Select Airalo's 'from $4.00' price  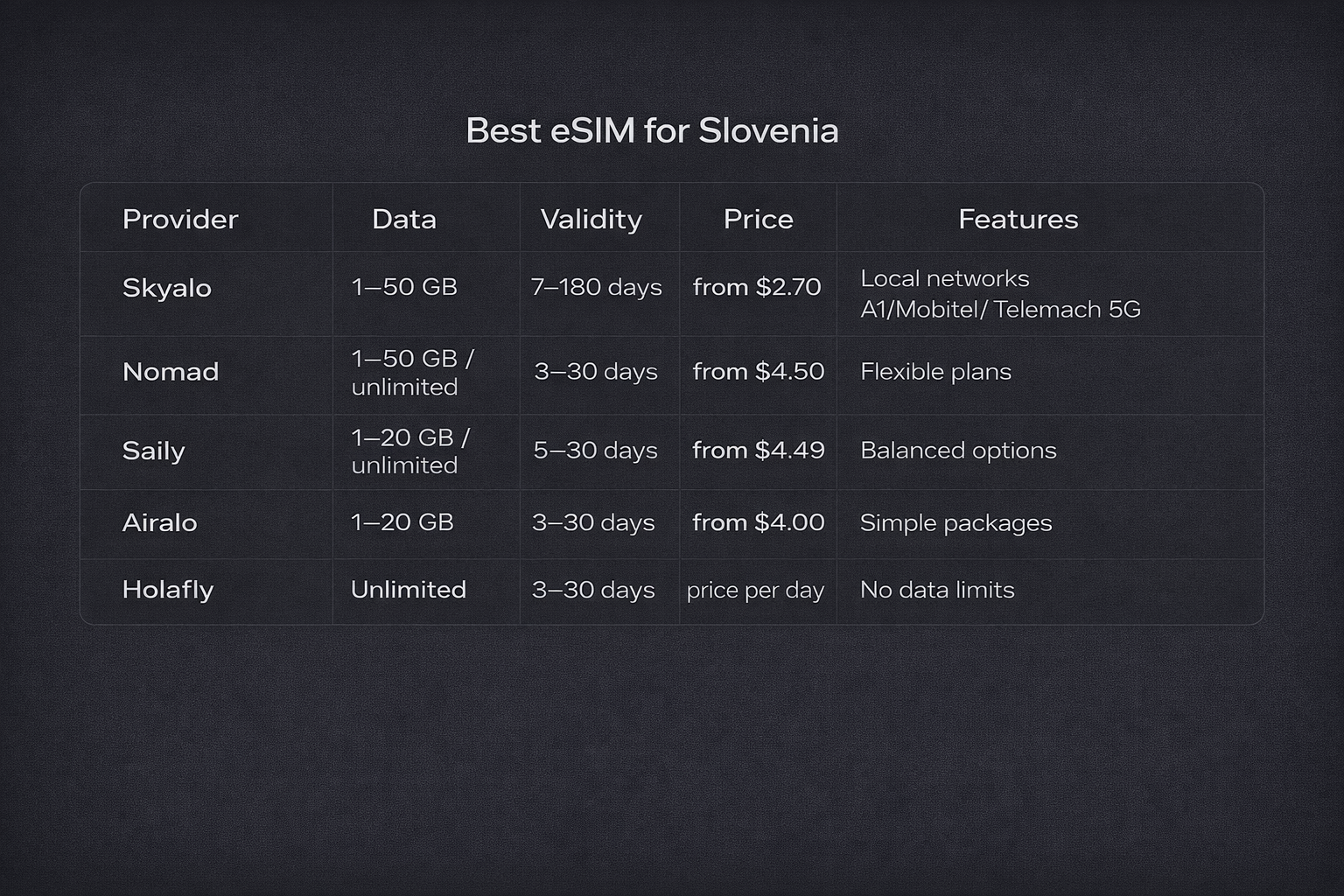click(758, 522)
